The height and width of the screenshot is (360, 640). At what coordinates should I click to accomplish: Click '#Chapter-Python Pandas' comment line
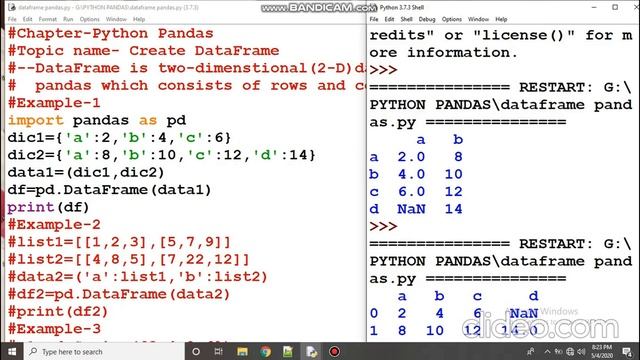tap(110, 33)
